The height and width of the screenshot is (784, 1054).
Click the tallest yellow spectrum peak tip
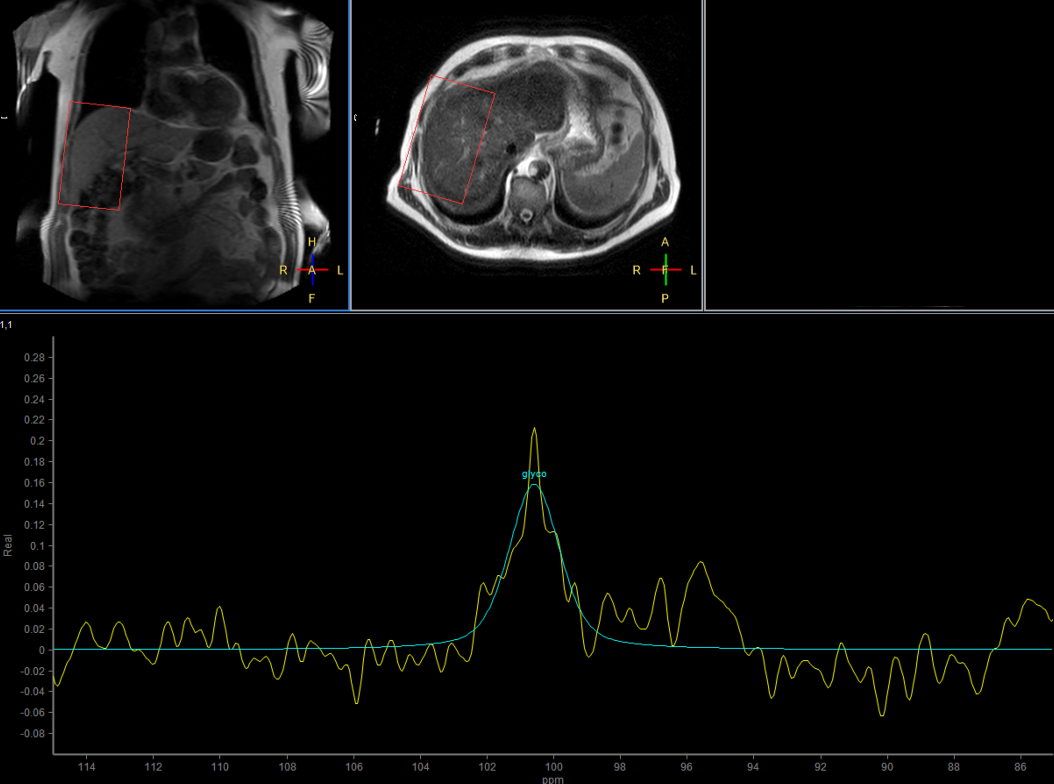click(x=535, y=429)
